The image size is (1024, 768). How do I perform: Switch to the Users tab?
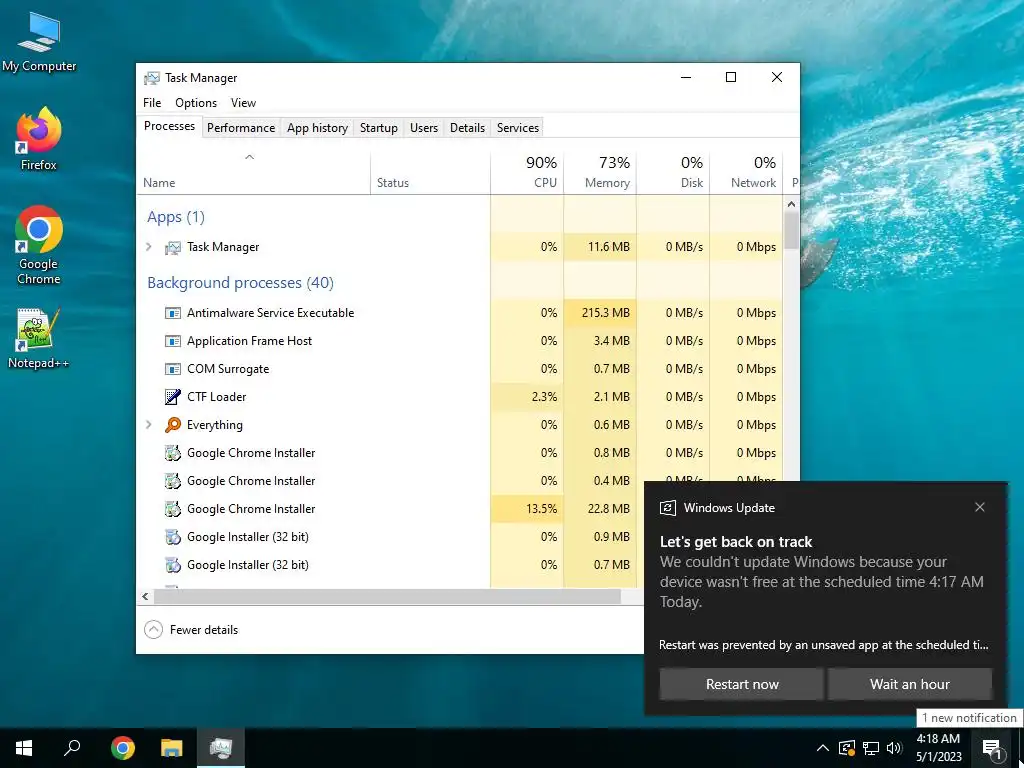coord(424,128)
